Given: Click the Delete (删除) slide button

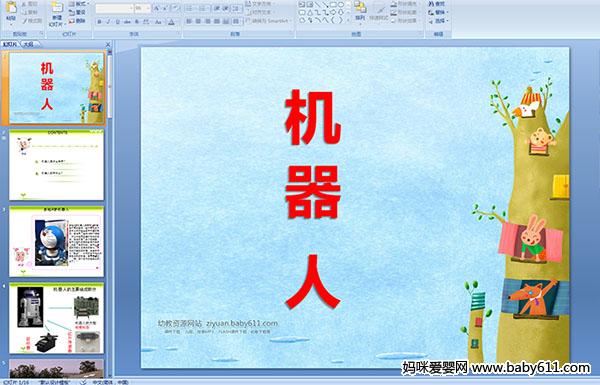Looking at the screenshot, I should [x=77, y=21].
